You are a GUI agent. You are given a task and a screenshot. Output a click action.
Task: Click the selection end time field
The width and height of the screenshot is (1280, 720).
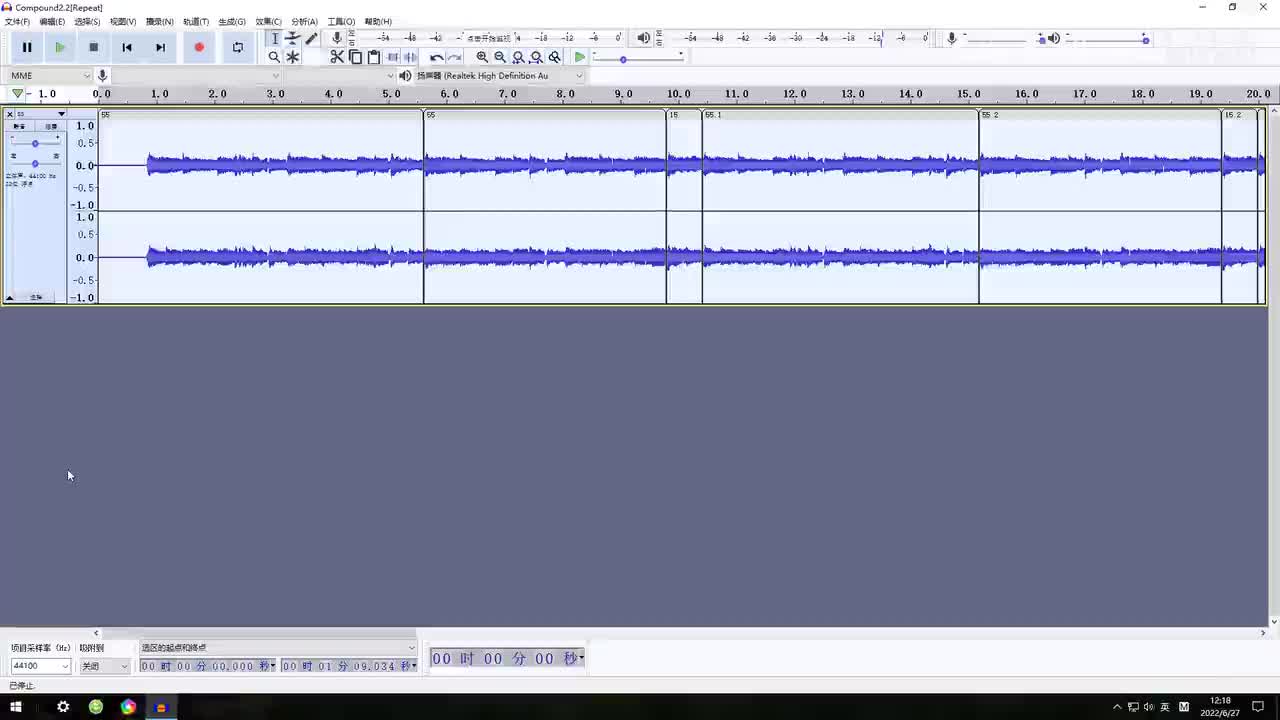tap(349, 666)
